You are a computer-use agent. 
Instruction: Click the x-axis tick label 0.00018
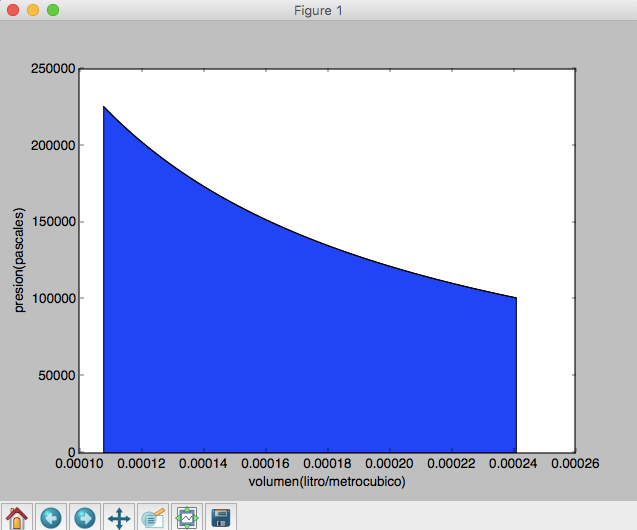[x=327, y=463]
